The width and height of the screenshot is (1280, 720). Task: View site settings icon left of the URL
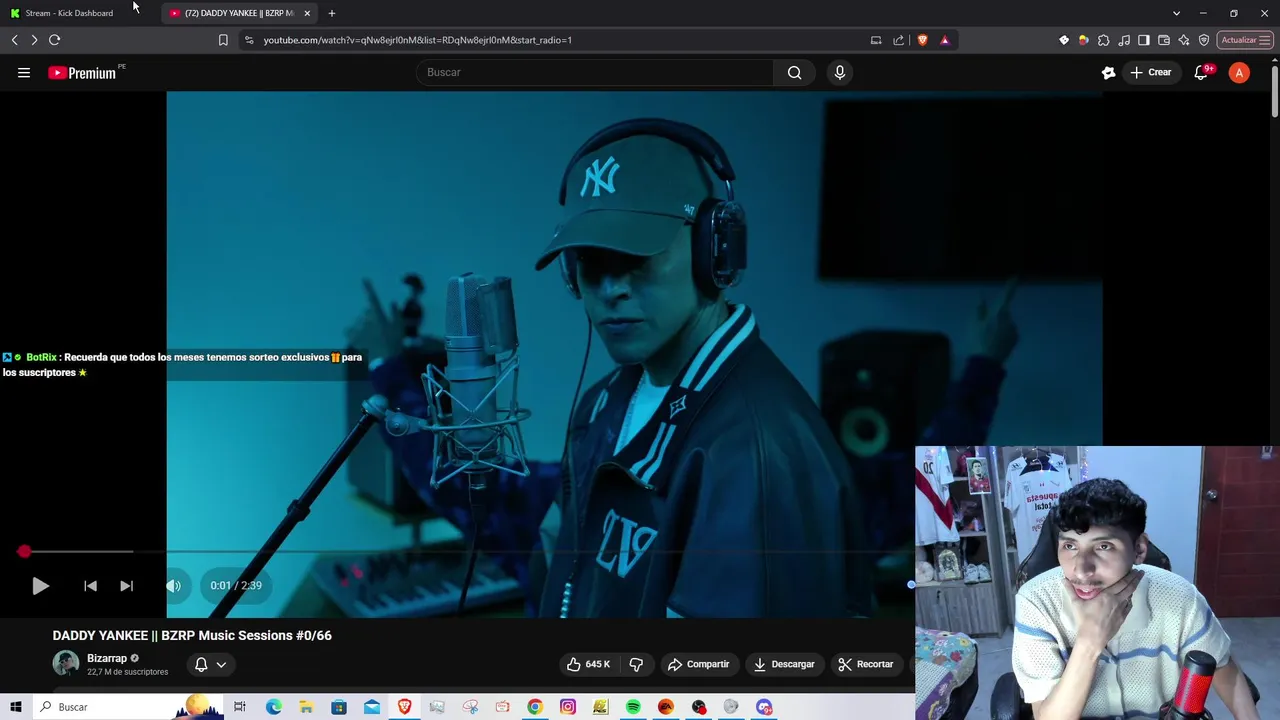(x=249, y=40)
